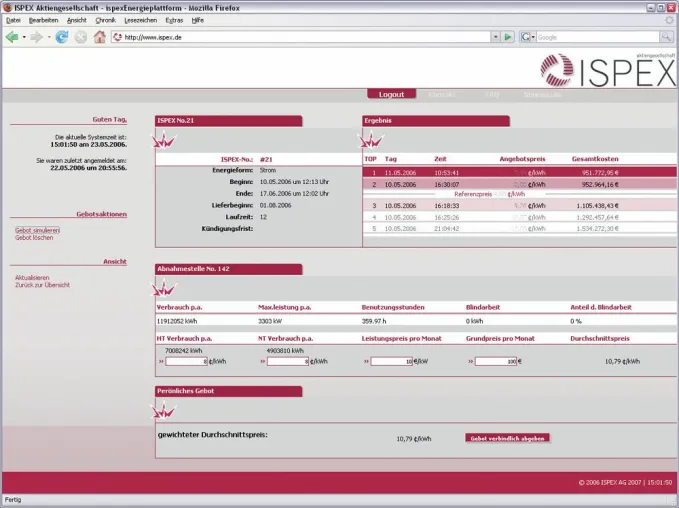Image resolution: width=679 pixels, height=508 pixels.
Task: Select the top-ranked bid row in Ergebnis
Action: click(519, 172)
